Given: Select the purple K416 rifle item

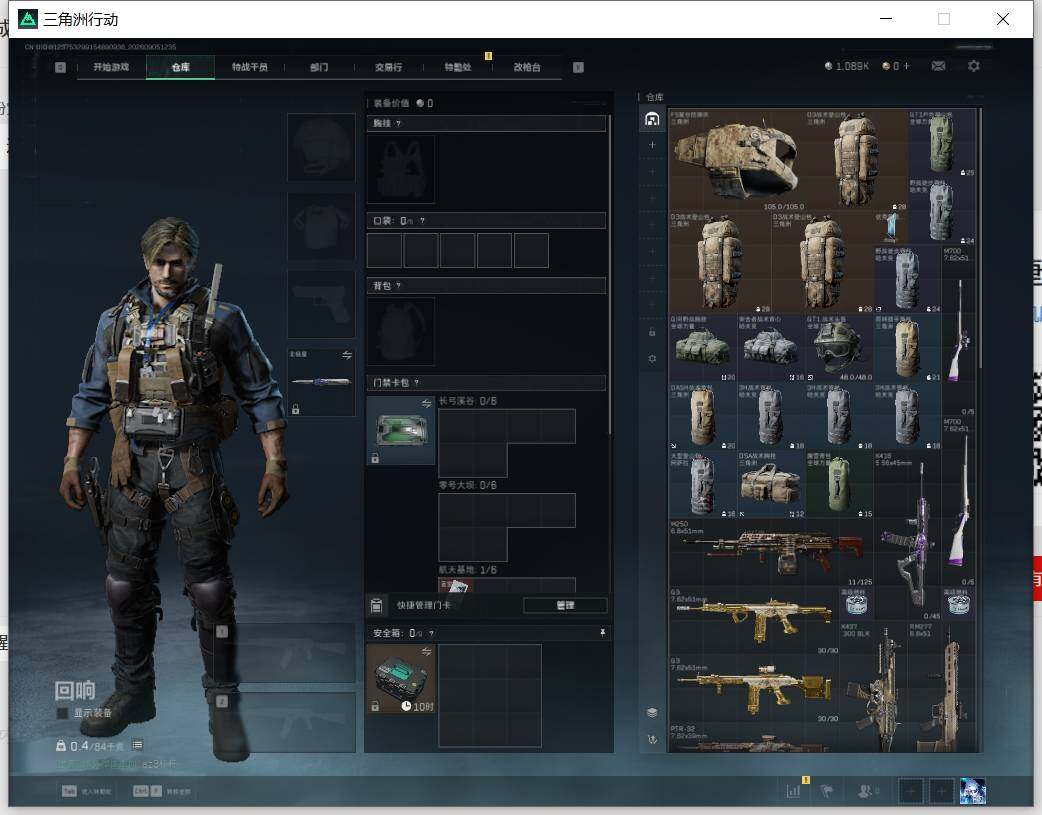Looking at the screenshot, I should coord(908,536).
